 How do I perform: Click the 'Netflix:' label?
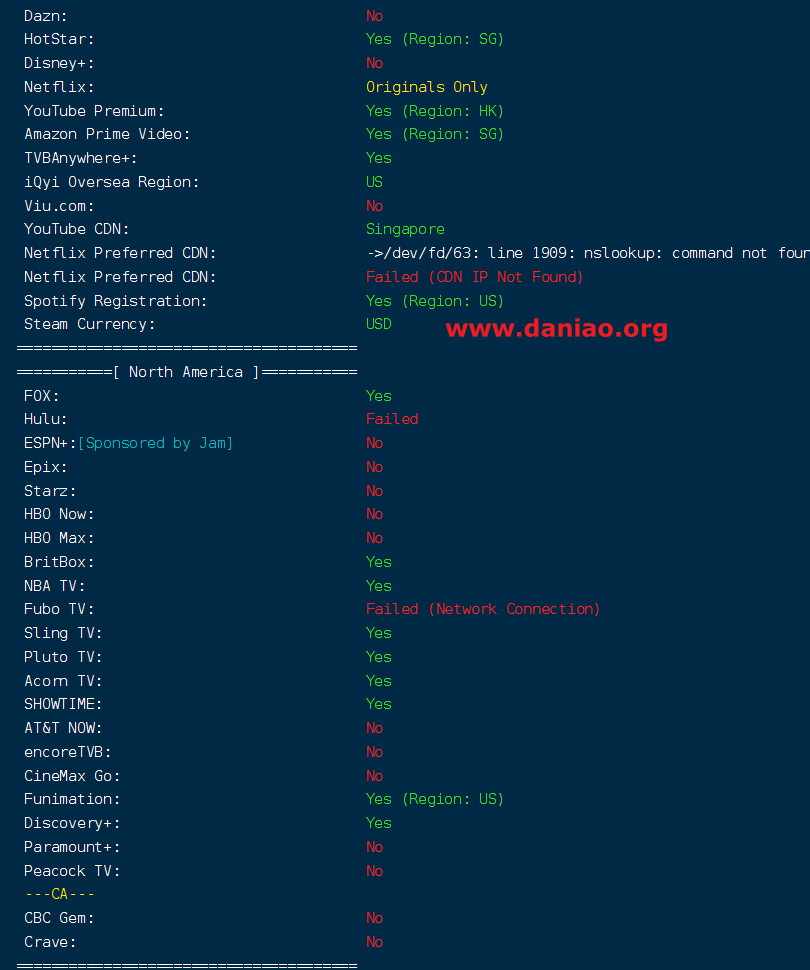tap(59, 87)
